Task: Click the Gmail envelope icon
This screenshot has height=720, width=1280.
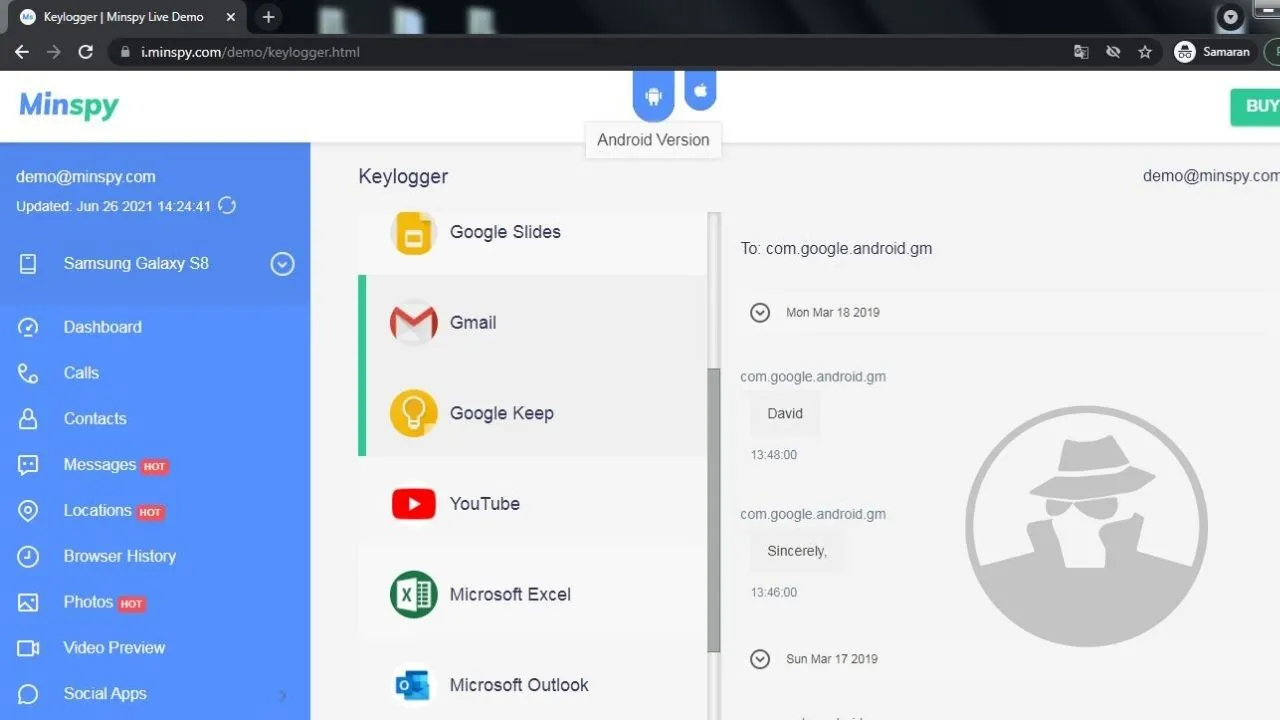Action: (x=414, y=322)
